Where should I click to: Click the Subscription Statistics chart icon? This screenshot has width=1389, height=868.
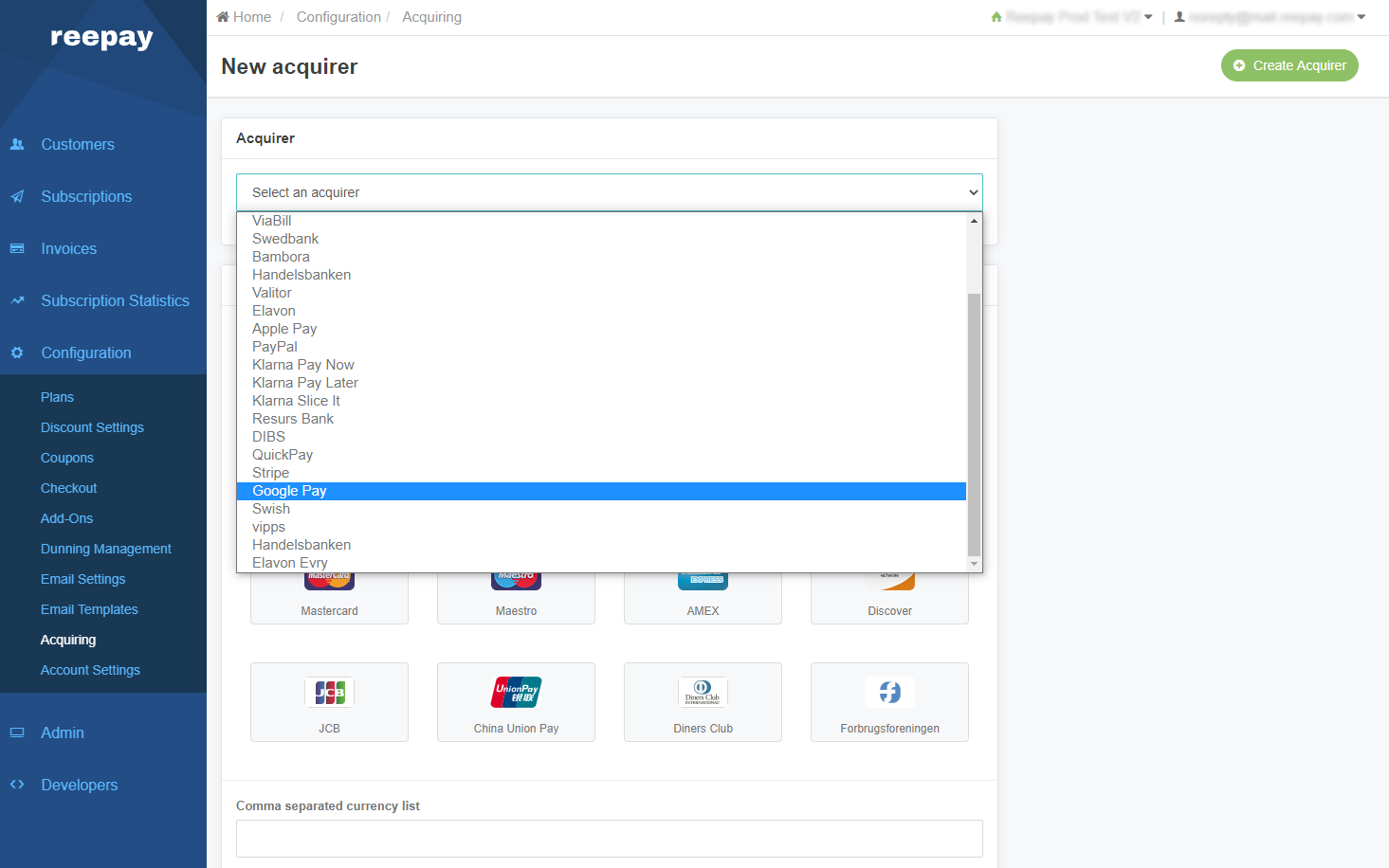pos(17,300)
